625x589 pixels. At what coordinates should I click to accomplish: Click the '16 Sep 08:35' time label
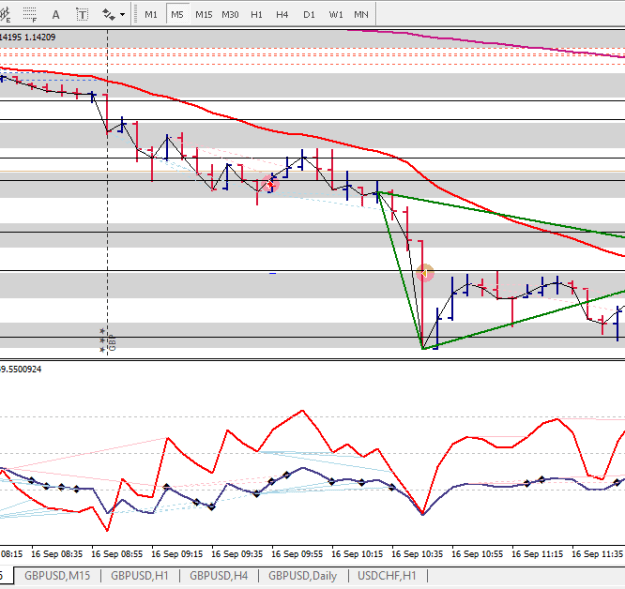point(57,554)
